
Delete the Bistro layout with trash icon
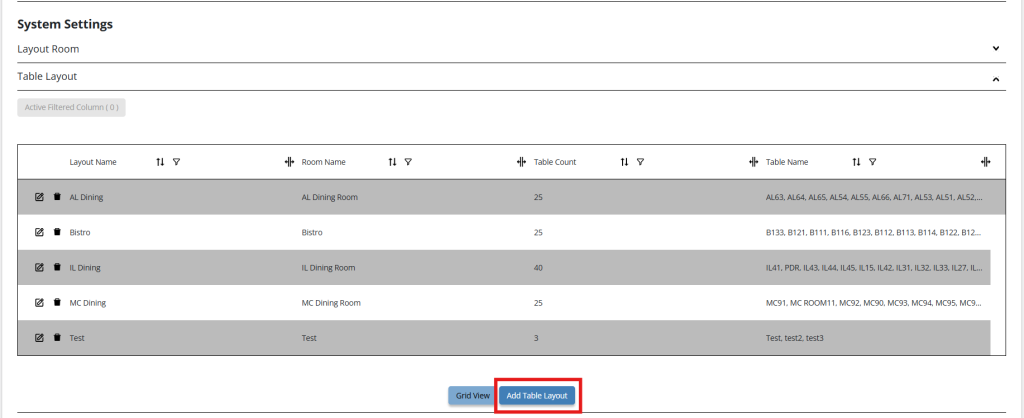click(57, 232)
